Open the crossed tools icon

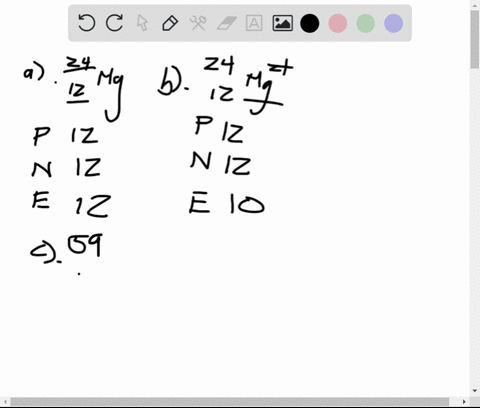pos(198,23)
